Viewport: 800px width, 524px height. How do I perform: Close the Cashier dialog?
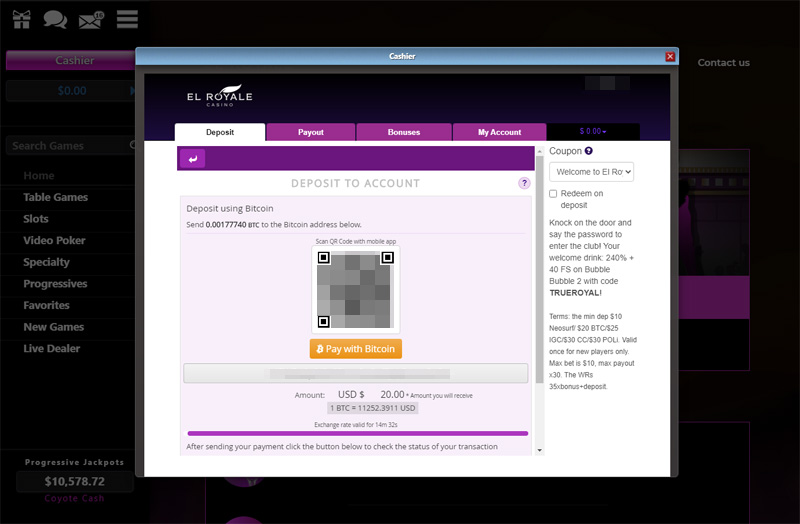click(670, 57)
